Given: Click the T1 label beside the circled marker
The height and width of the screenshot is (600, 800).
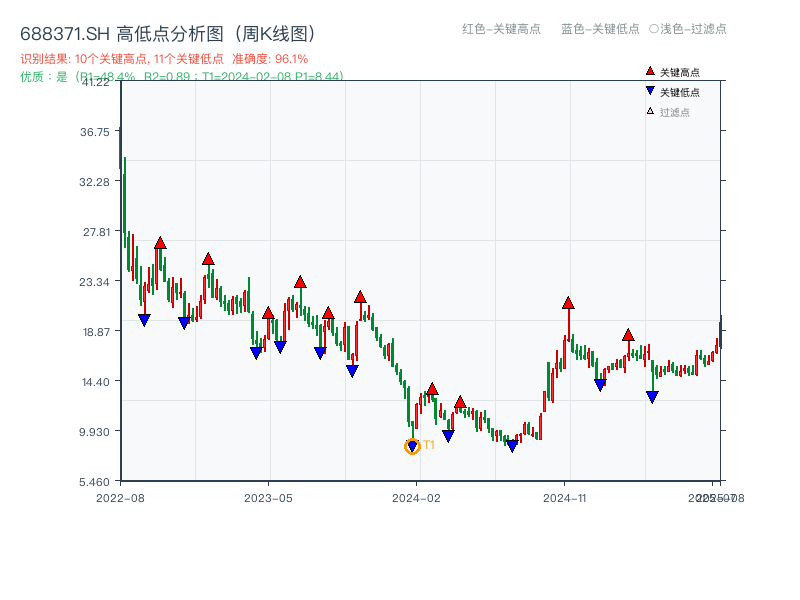Looking at the screenshot, I should click(429, 443).
